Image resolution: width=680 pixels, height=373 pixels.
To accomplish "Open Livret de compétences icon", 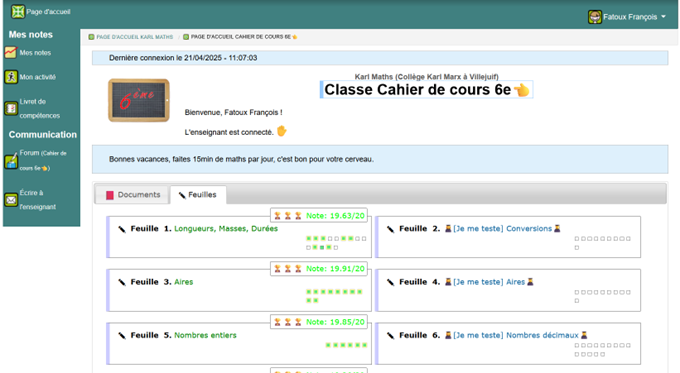I will [x=11, y=108].
